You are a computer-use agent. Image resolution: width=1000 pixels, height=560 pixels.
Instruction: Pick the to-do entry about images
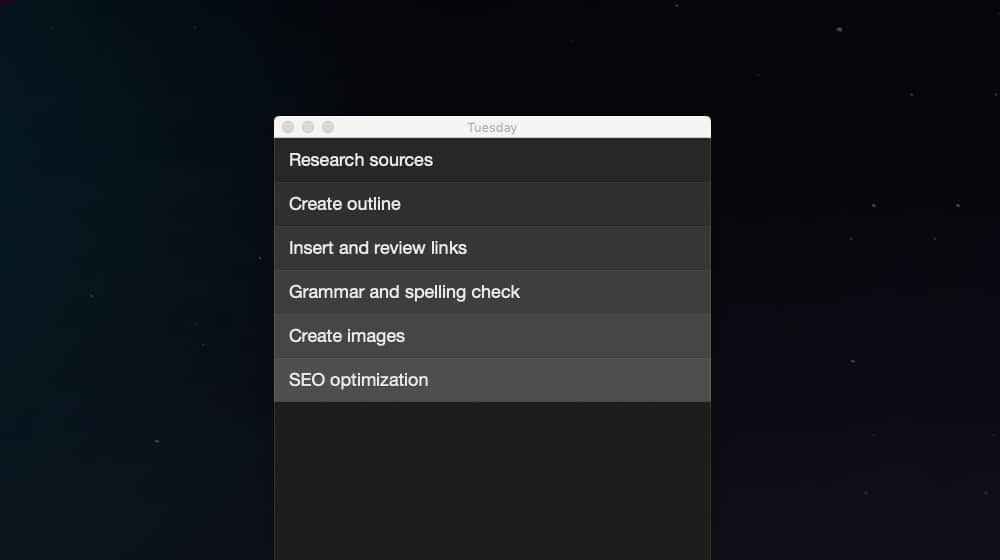pos(492,336)
